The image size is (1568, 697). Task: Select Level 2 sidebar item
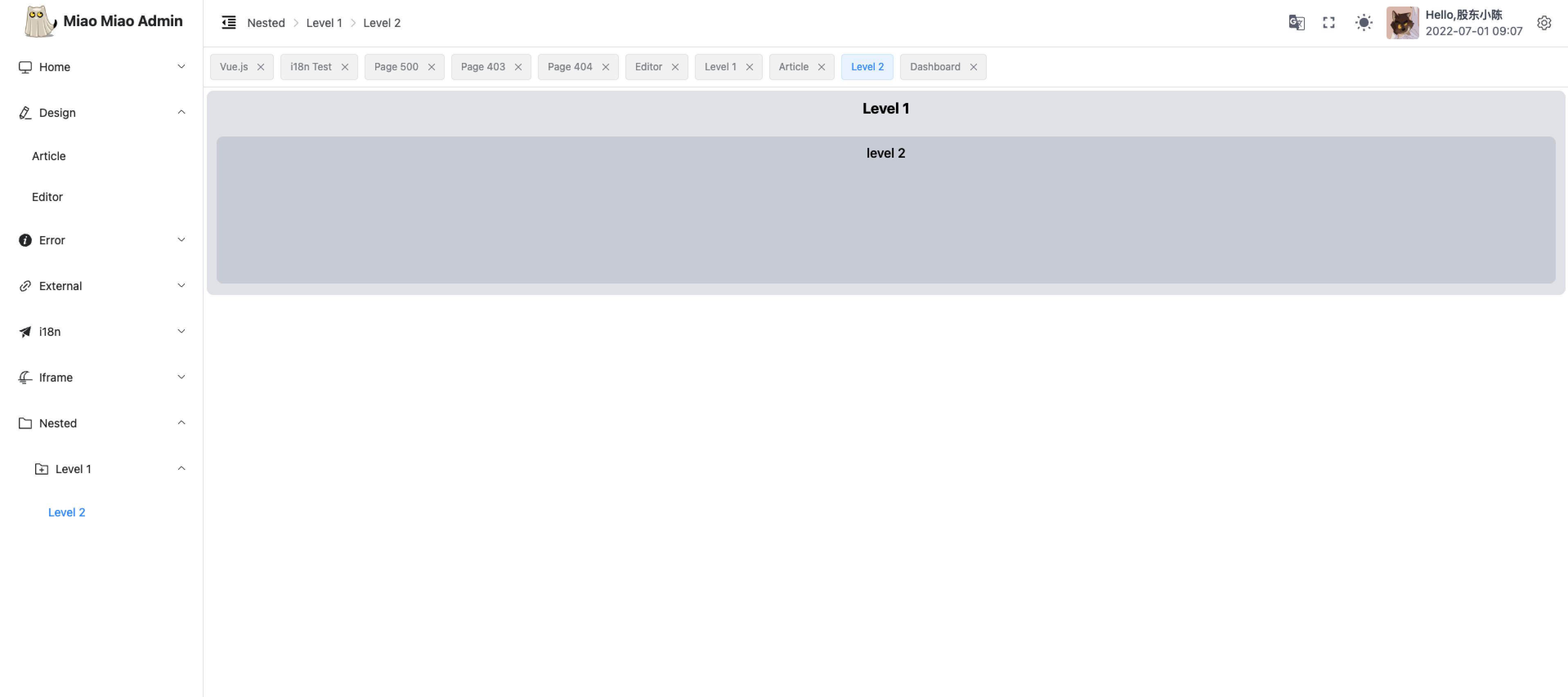click(x=66, y=512)
